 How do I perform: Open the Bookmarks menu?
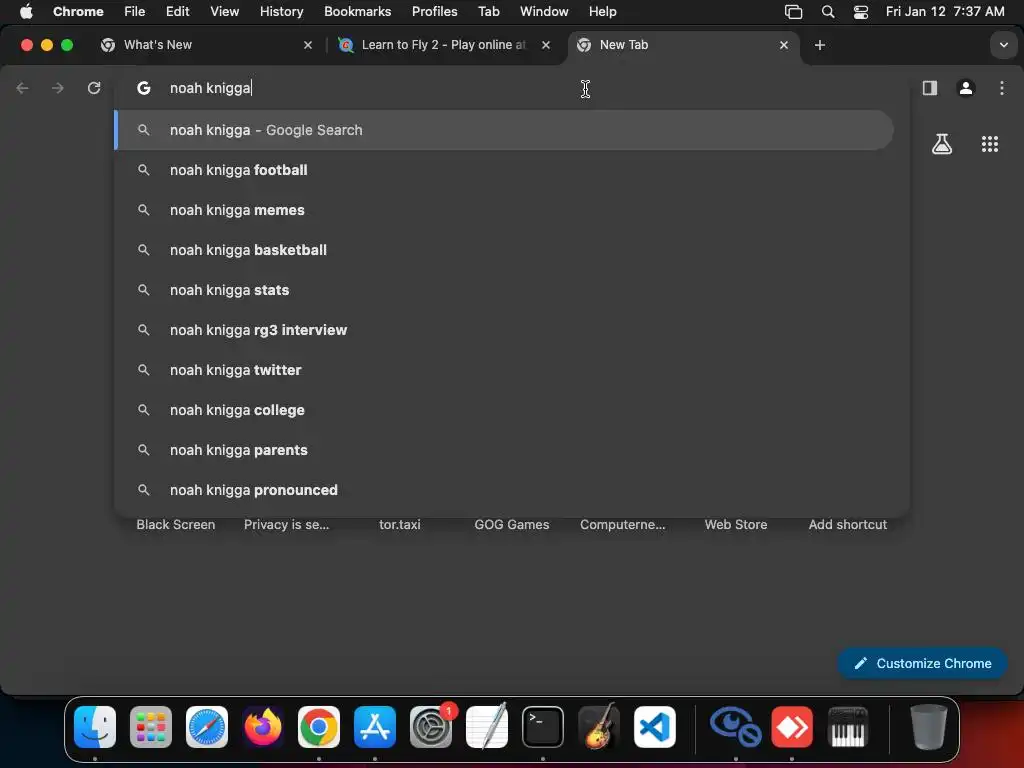357,11
